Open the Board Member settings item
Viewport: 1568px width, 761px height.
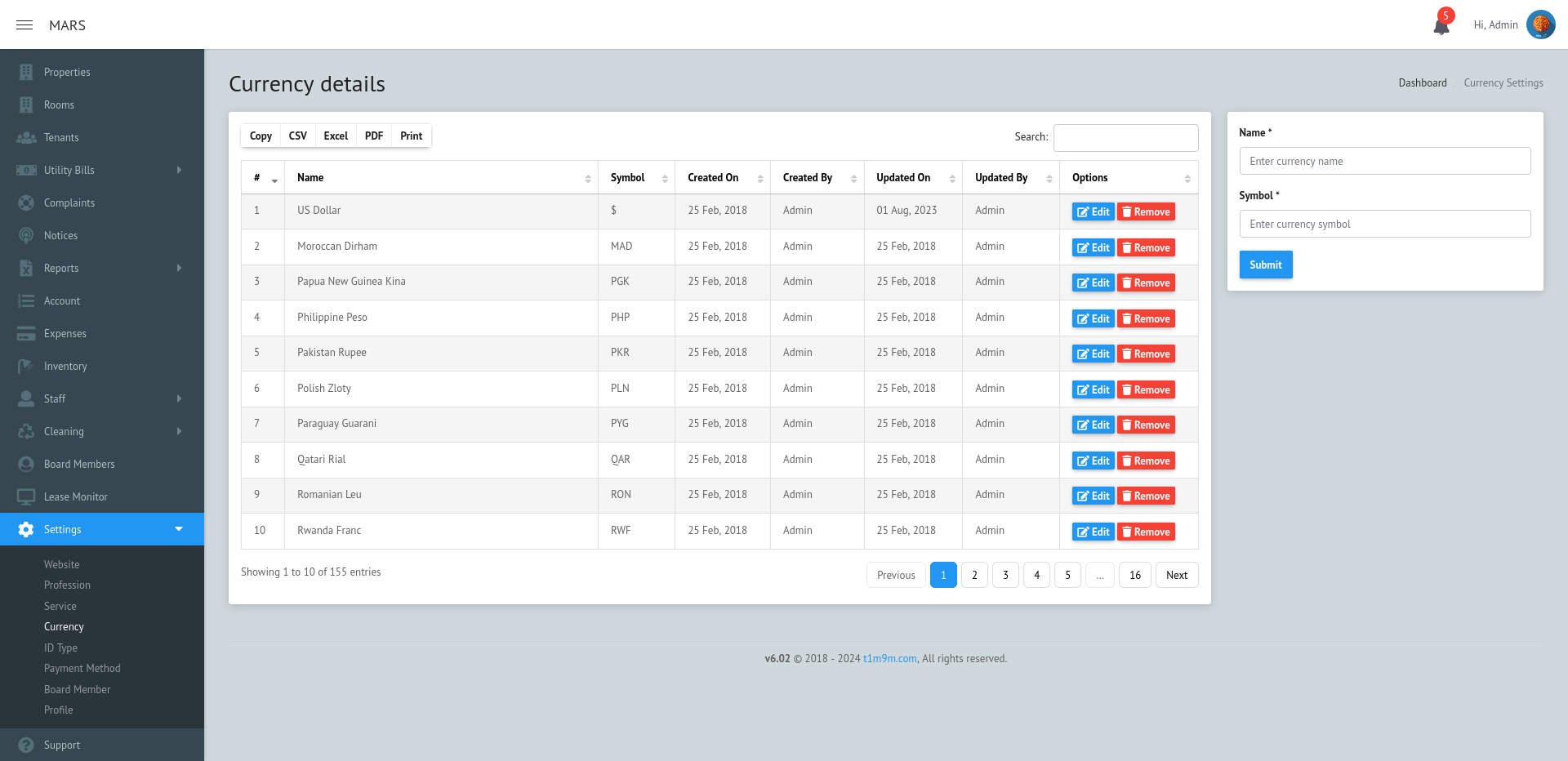pyautogui.click(x=77, y=689)
